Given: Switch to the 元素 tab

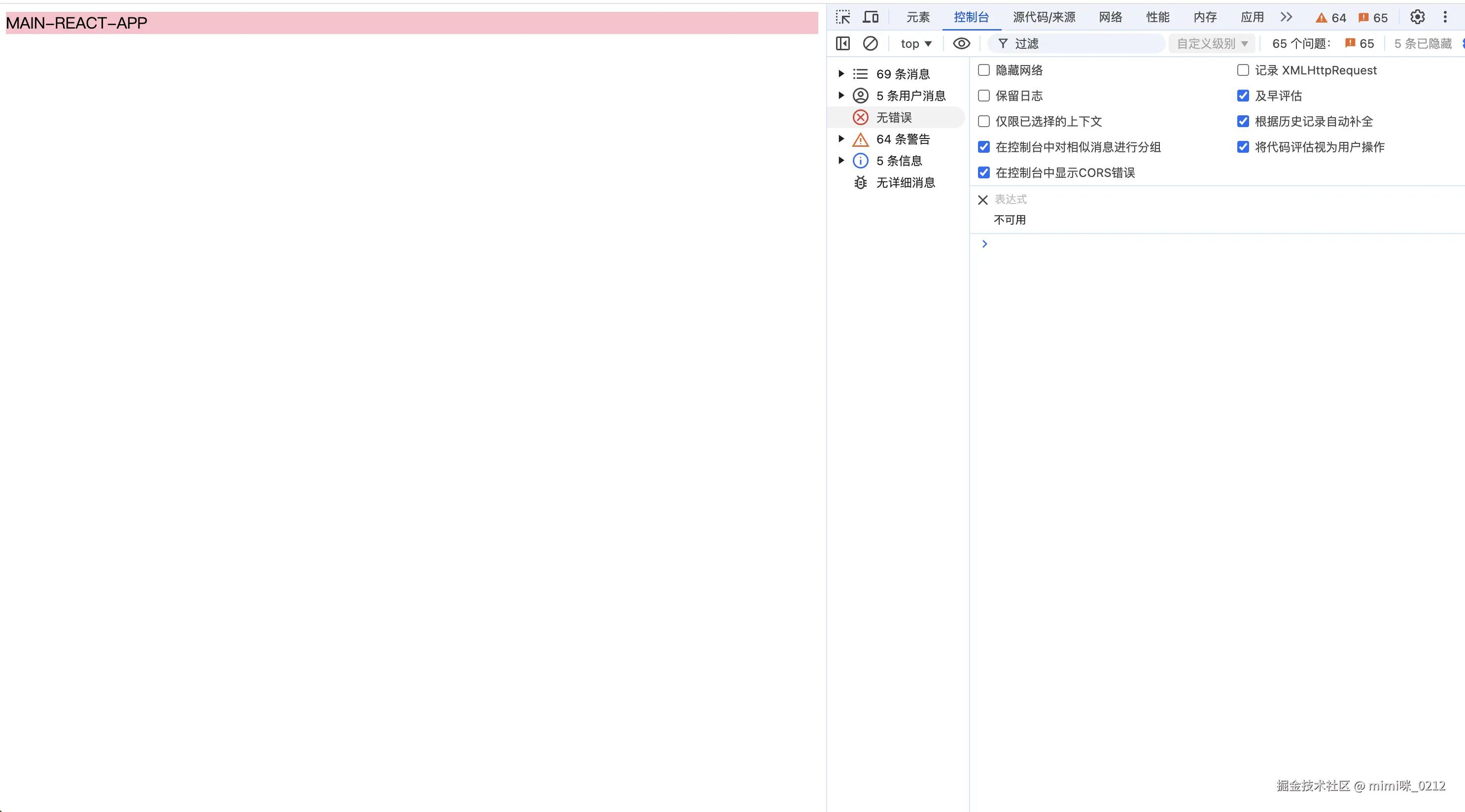Looking at the screenshot, I should point(918,17).
